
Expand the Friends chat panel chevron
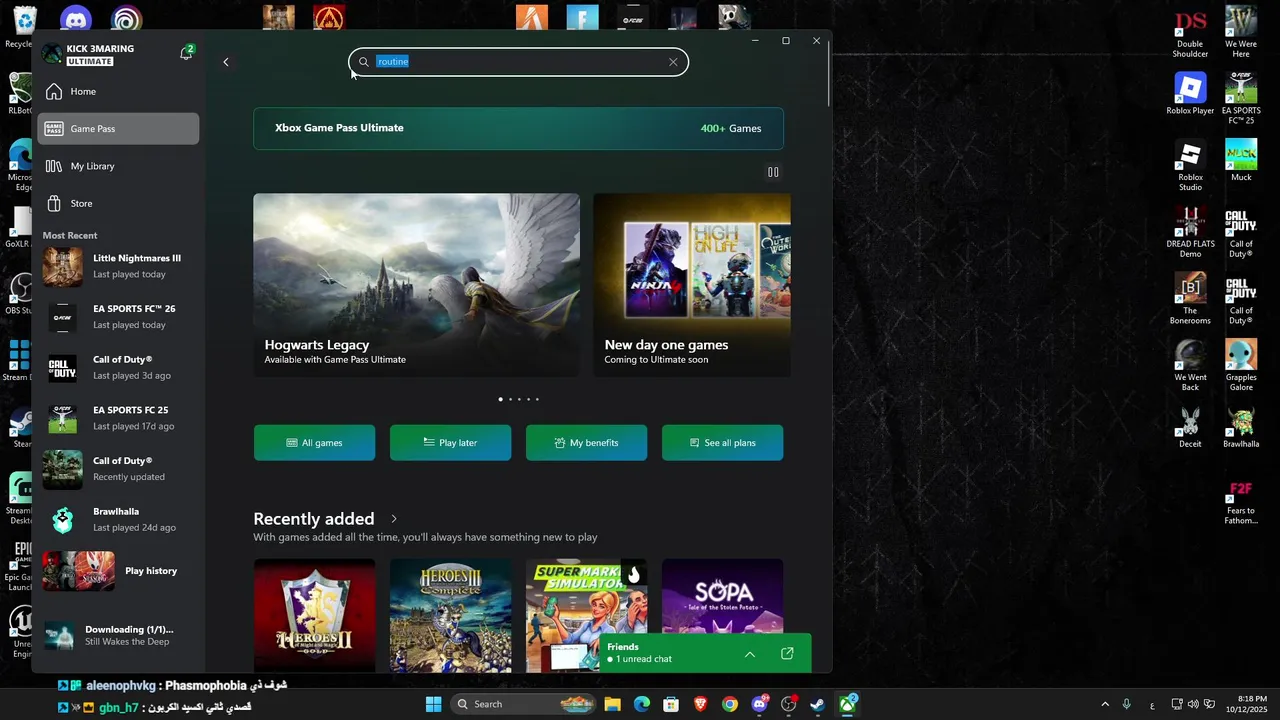(x=749, y=654)
